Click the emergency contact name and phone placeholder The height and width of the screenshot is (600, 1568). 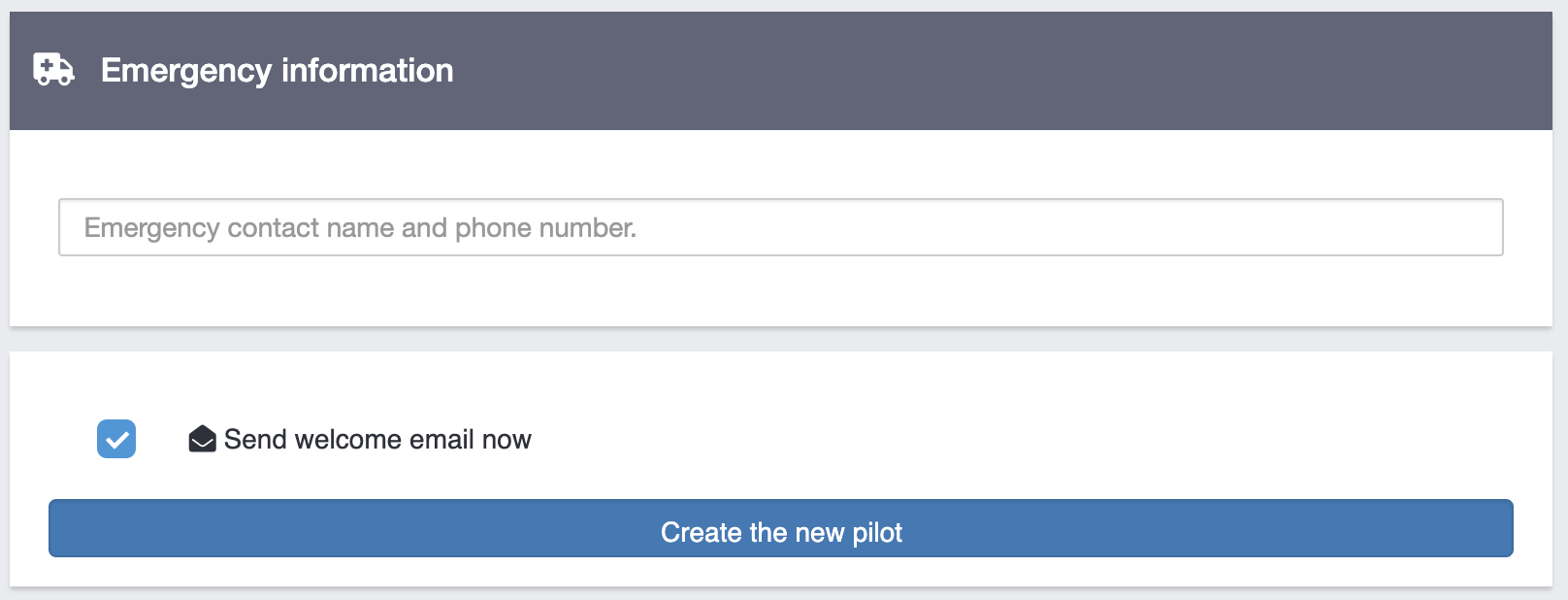[x=360, y=228]
